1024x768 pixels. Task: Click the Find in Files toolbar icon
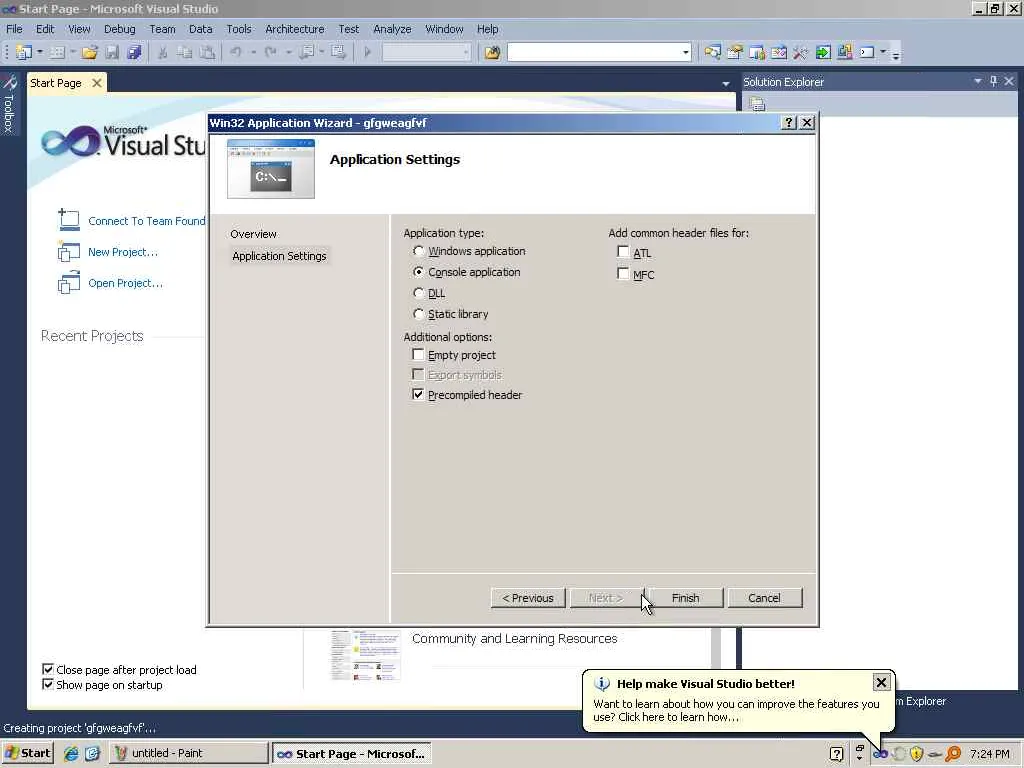click(x=492, y=52)
